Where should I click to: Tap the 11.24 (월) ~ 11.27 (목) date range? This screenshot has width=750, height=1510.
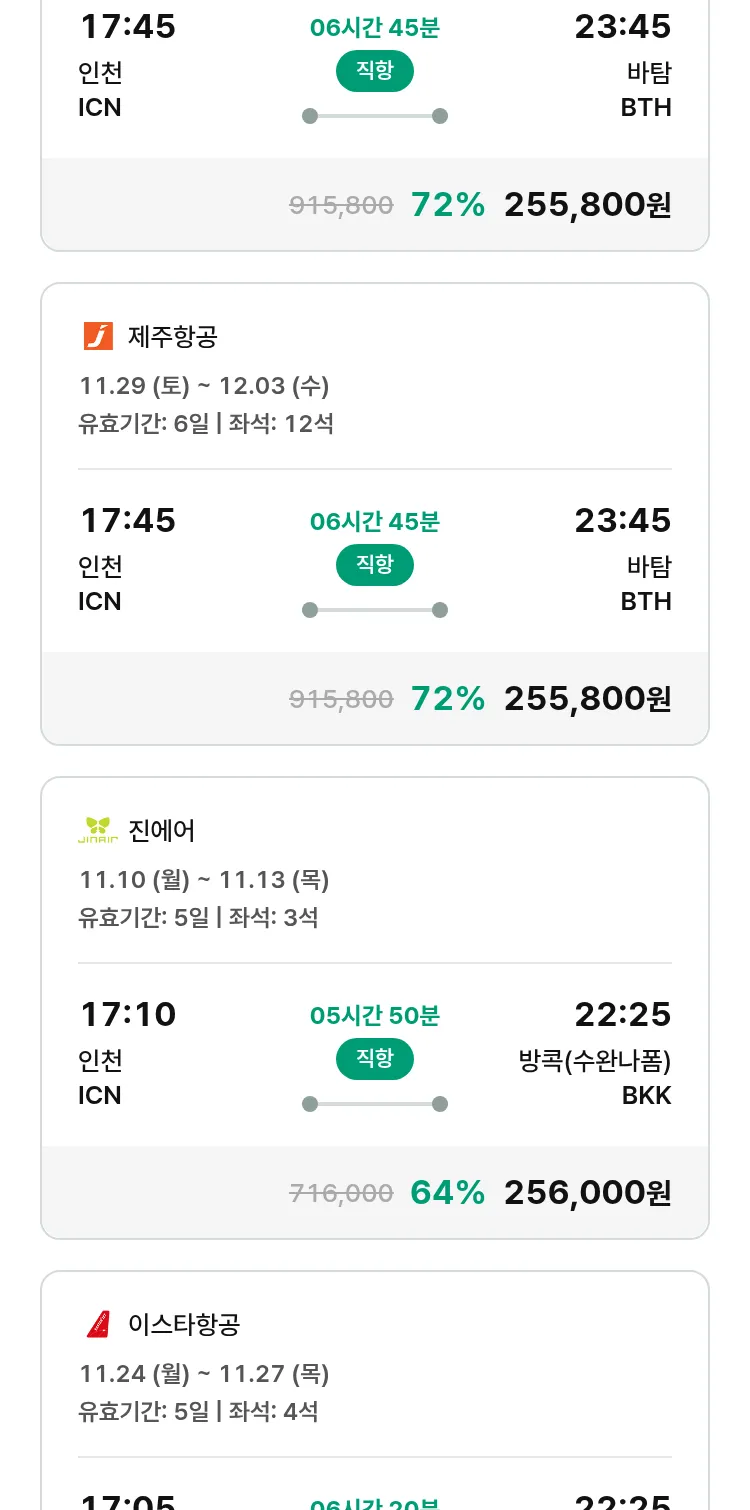pyautogui.click(x=204, y=1373)
